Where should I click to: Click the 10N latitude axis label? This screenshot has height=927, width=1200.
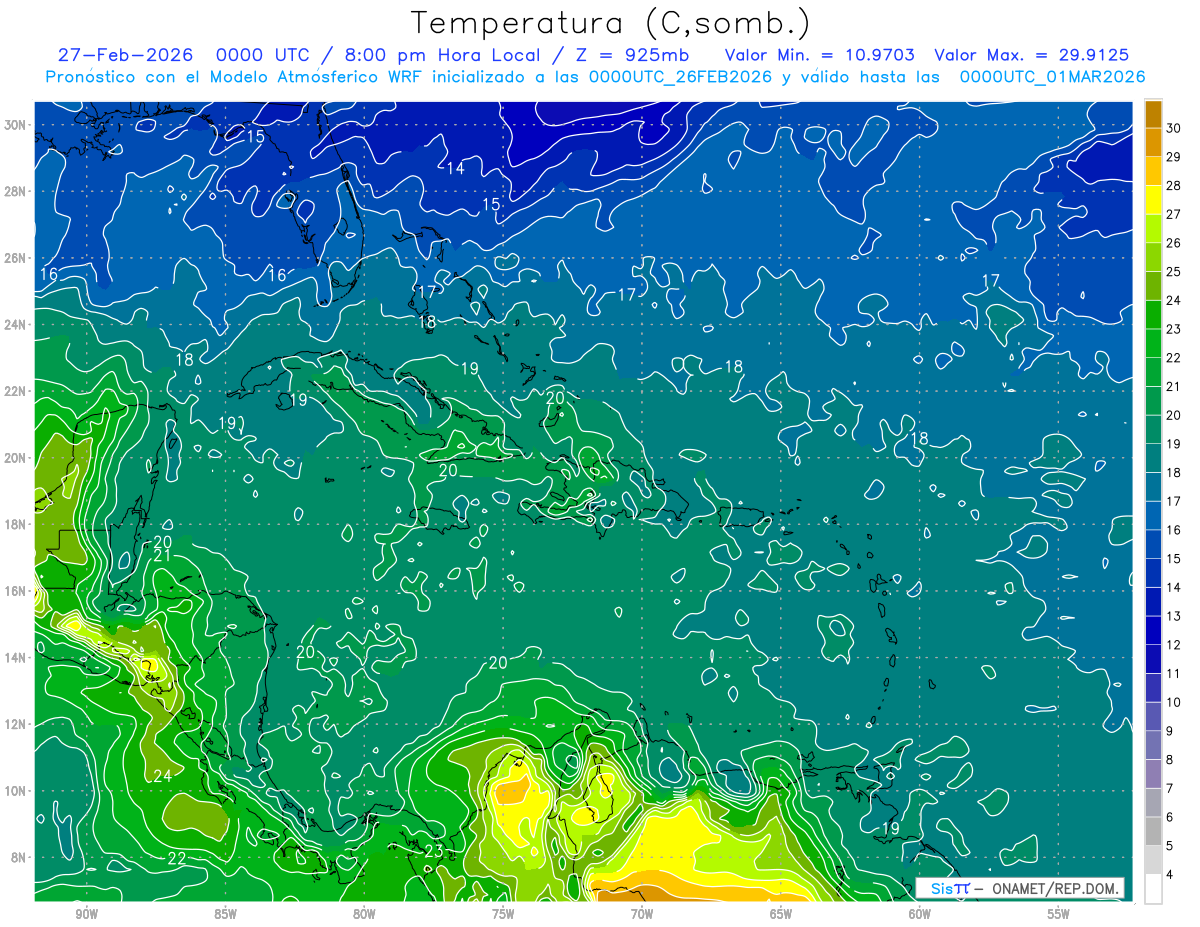click(x=14, y=790)
